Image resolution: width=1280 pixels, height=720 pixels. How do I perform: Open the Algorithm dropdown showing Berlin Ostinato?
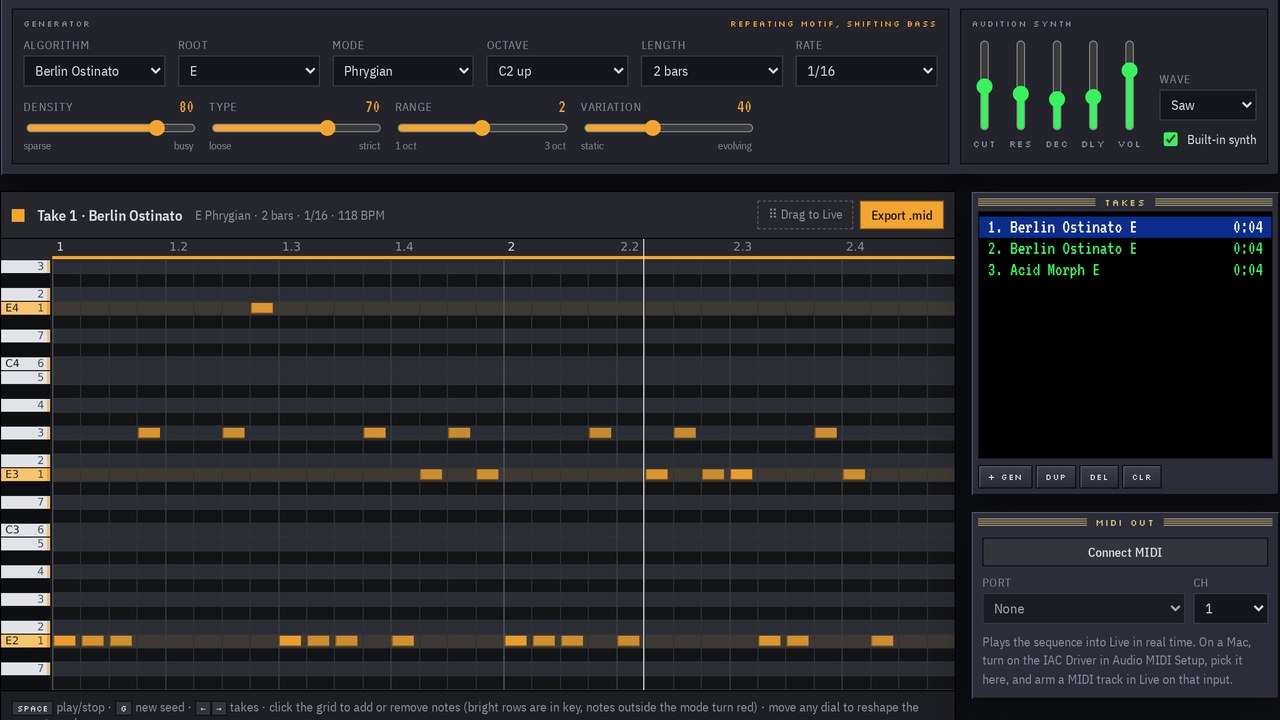[x=94, y=71]
